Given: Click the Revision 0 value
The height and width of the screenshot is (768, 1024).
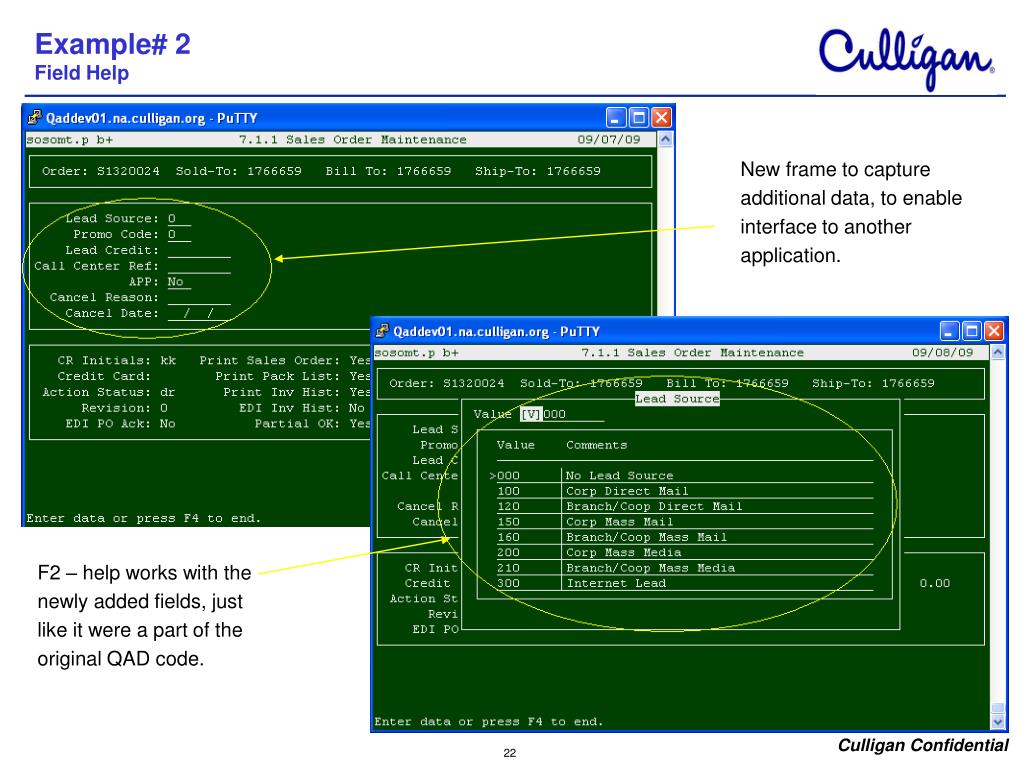Looking at the screenshot, I should [x=164, y=408].
